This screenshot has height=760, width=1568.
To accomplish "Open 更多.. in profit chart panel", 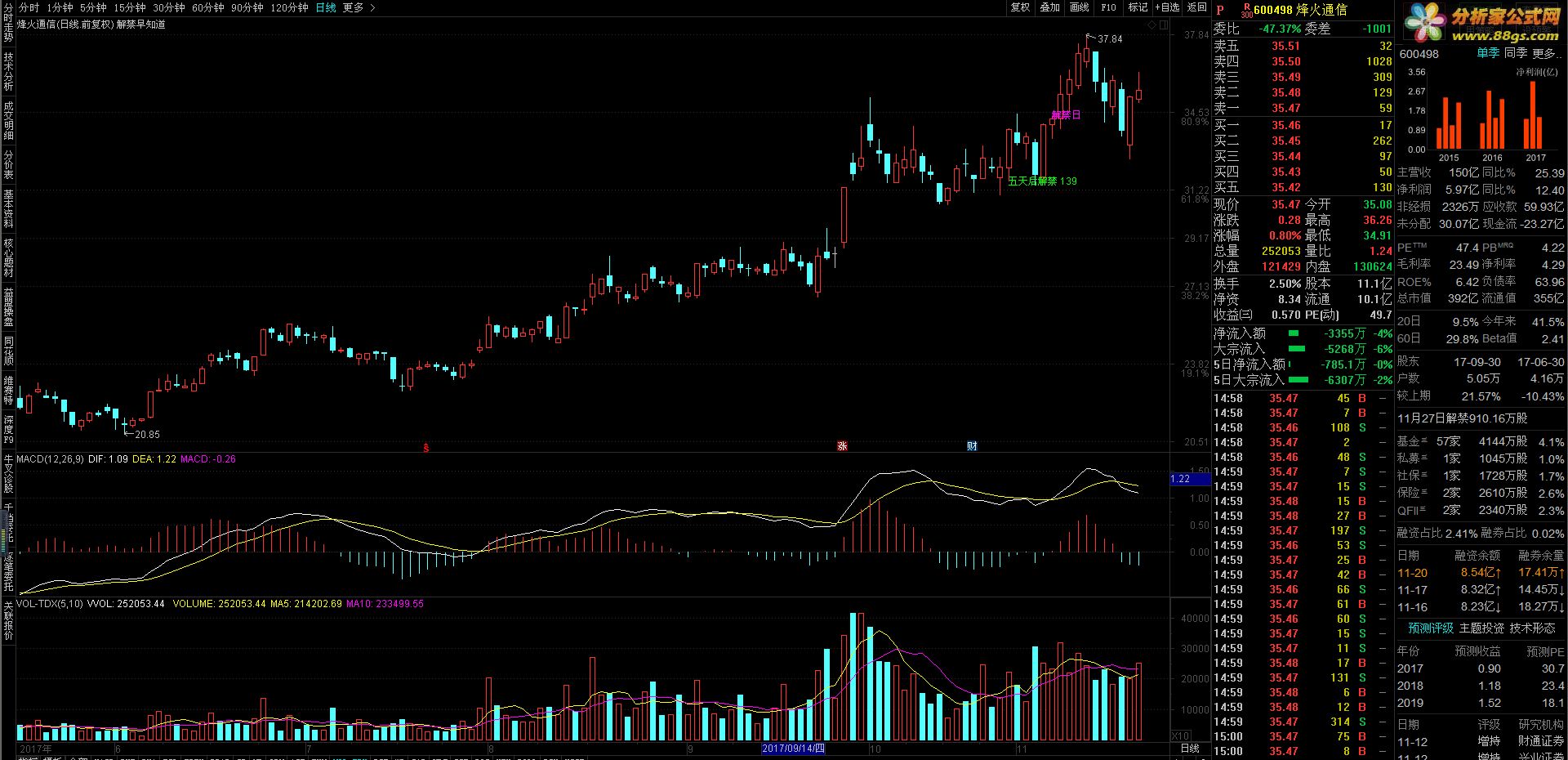I will pyautogui.click(x=1545, y=53).
